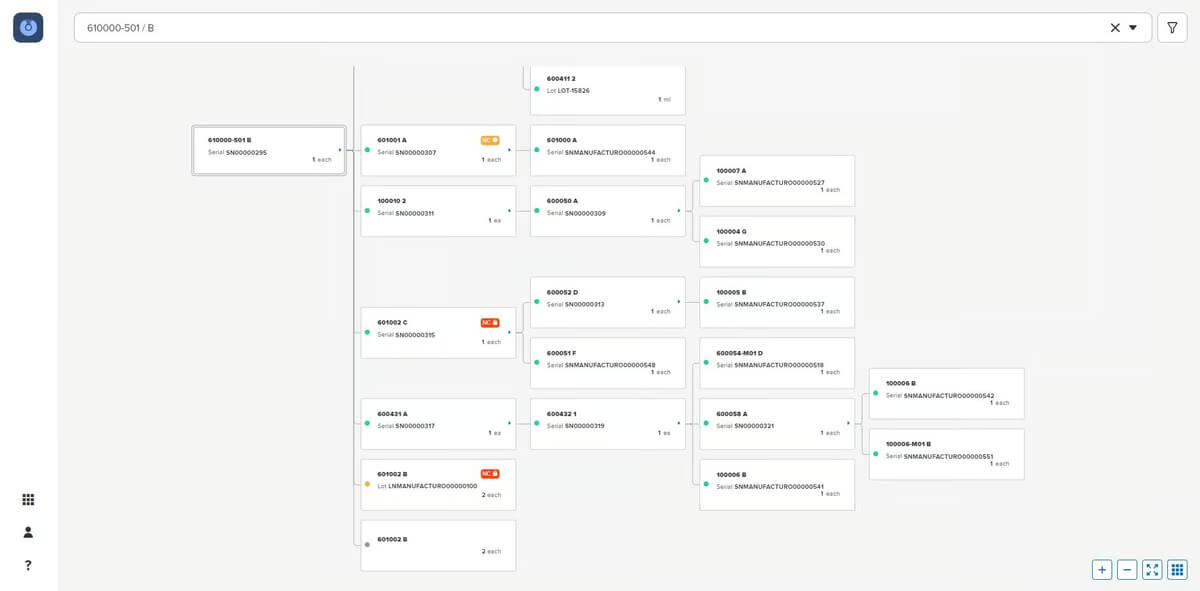Clear the search field with the X icon
This screenshot has width=1200, height=591.
click(1115, 28)
